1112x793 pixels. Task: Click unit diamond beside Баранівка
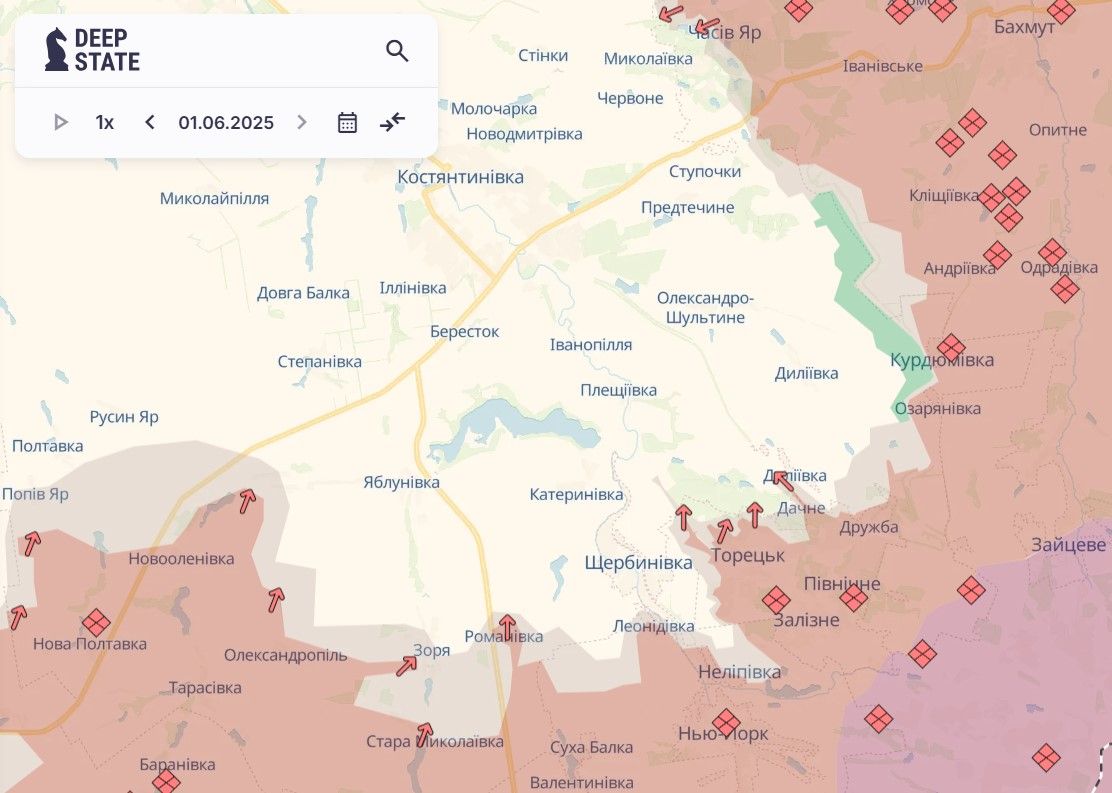166,781
